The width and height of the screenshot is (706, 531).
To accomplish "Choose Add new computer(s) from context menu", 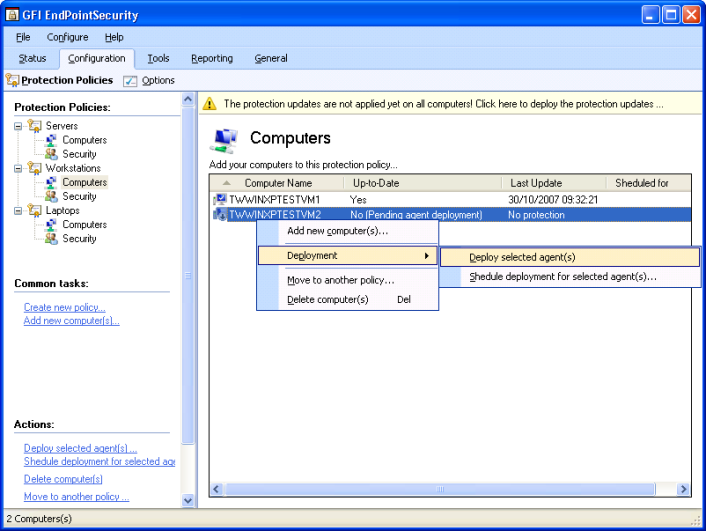I will (x=348, y=231).
